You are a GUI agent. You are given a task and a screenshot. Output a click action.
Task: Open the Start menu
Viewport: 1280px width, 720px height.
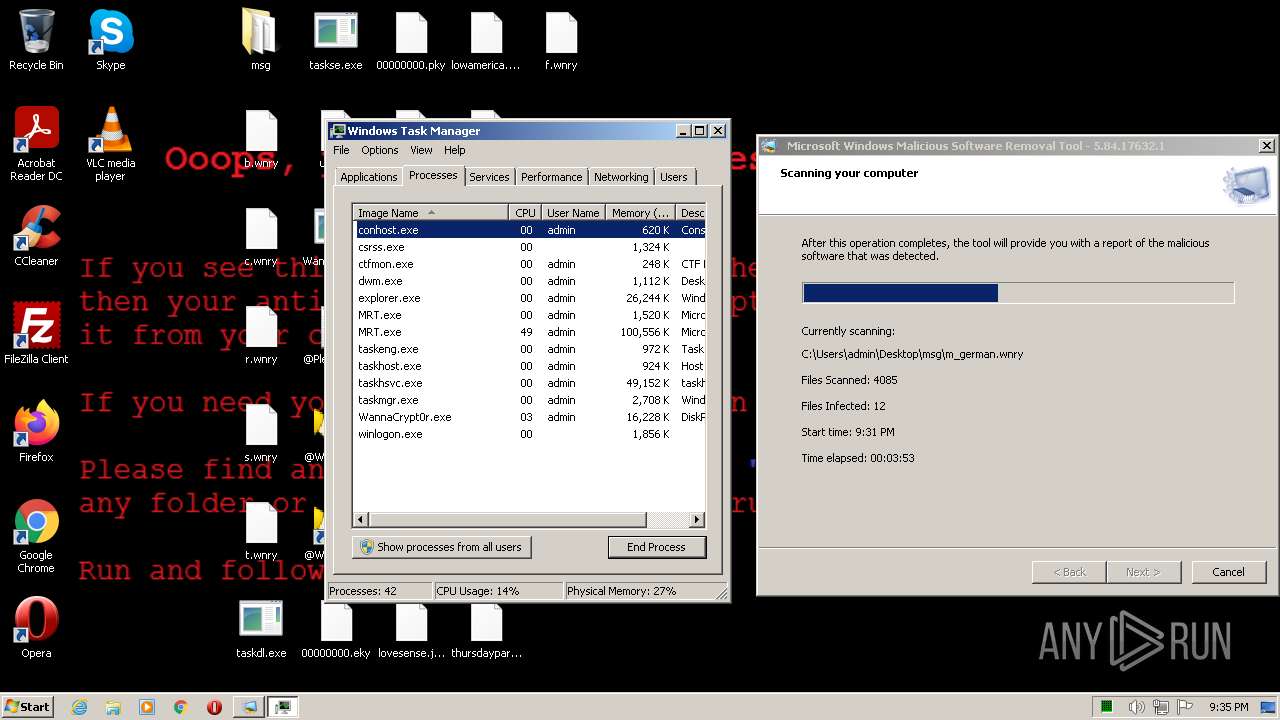27,706
